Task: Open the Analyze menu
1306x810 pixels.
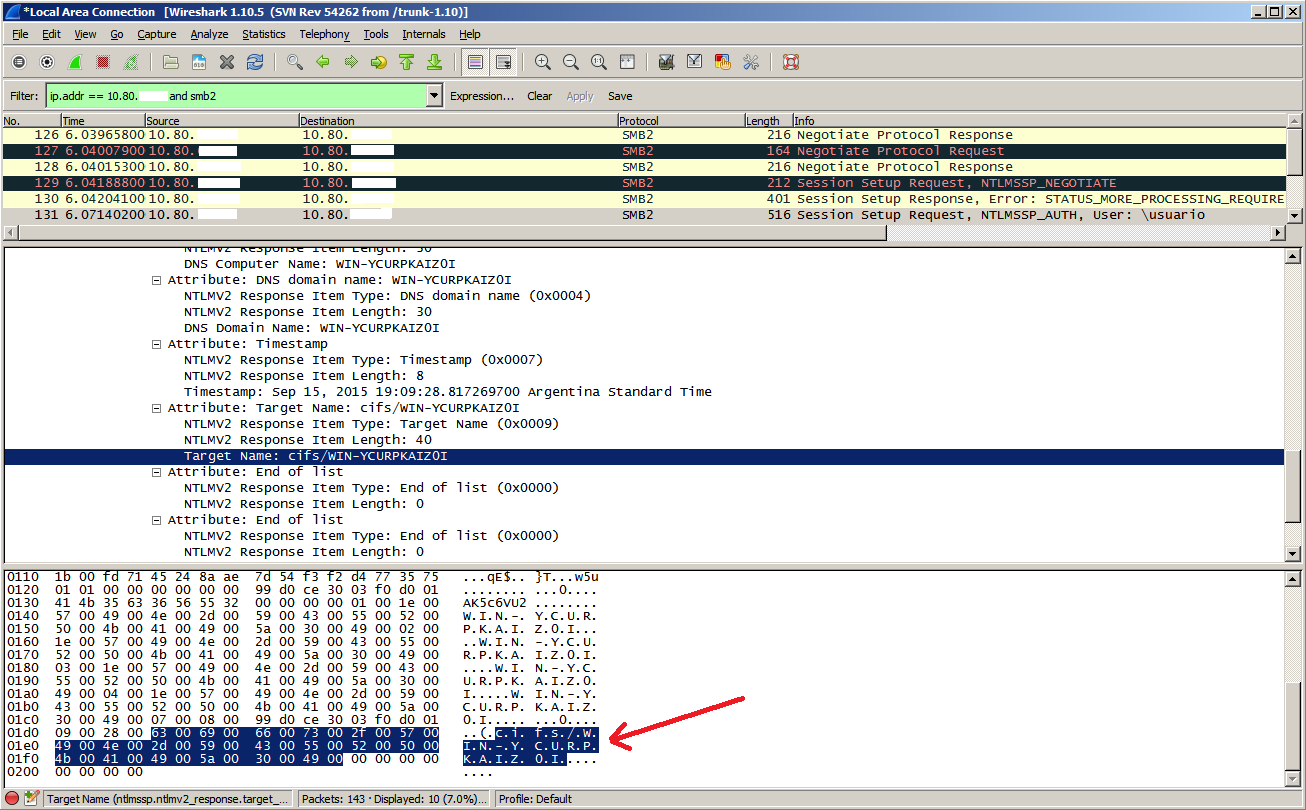Action: tap(209, 34)
